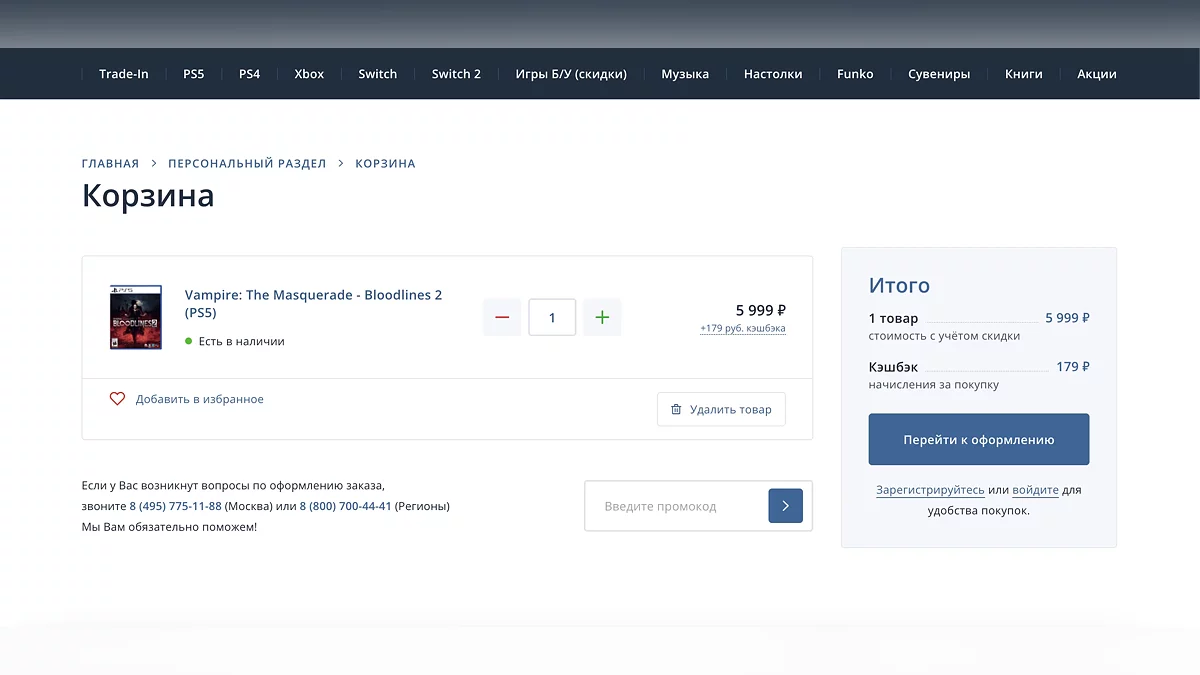Open the Настолки section

773,74
